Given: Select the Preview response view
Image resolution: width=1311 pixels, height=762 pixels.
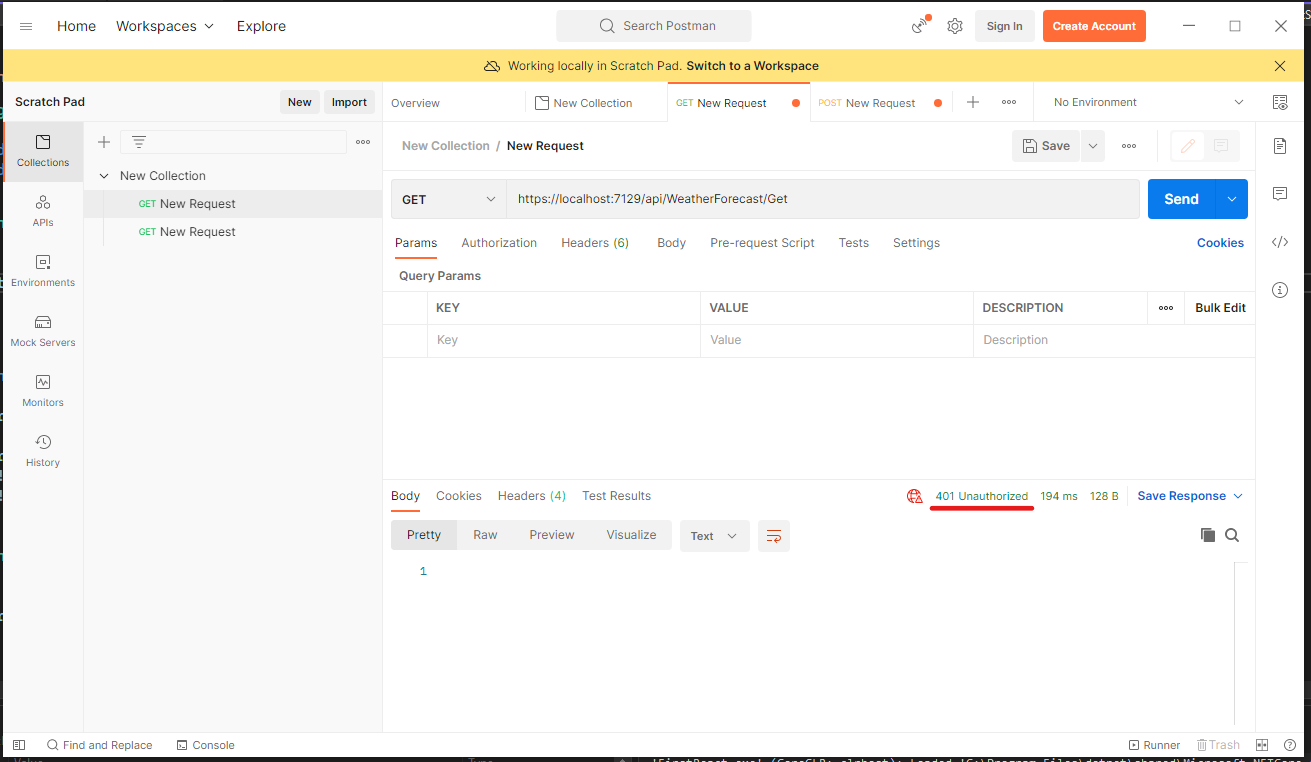Looking at the screenshot, I should [x=552, y=535].
